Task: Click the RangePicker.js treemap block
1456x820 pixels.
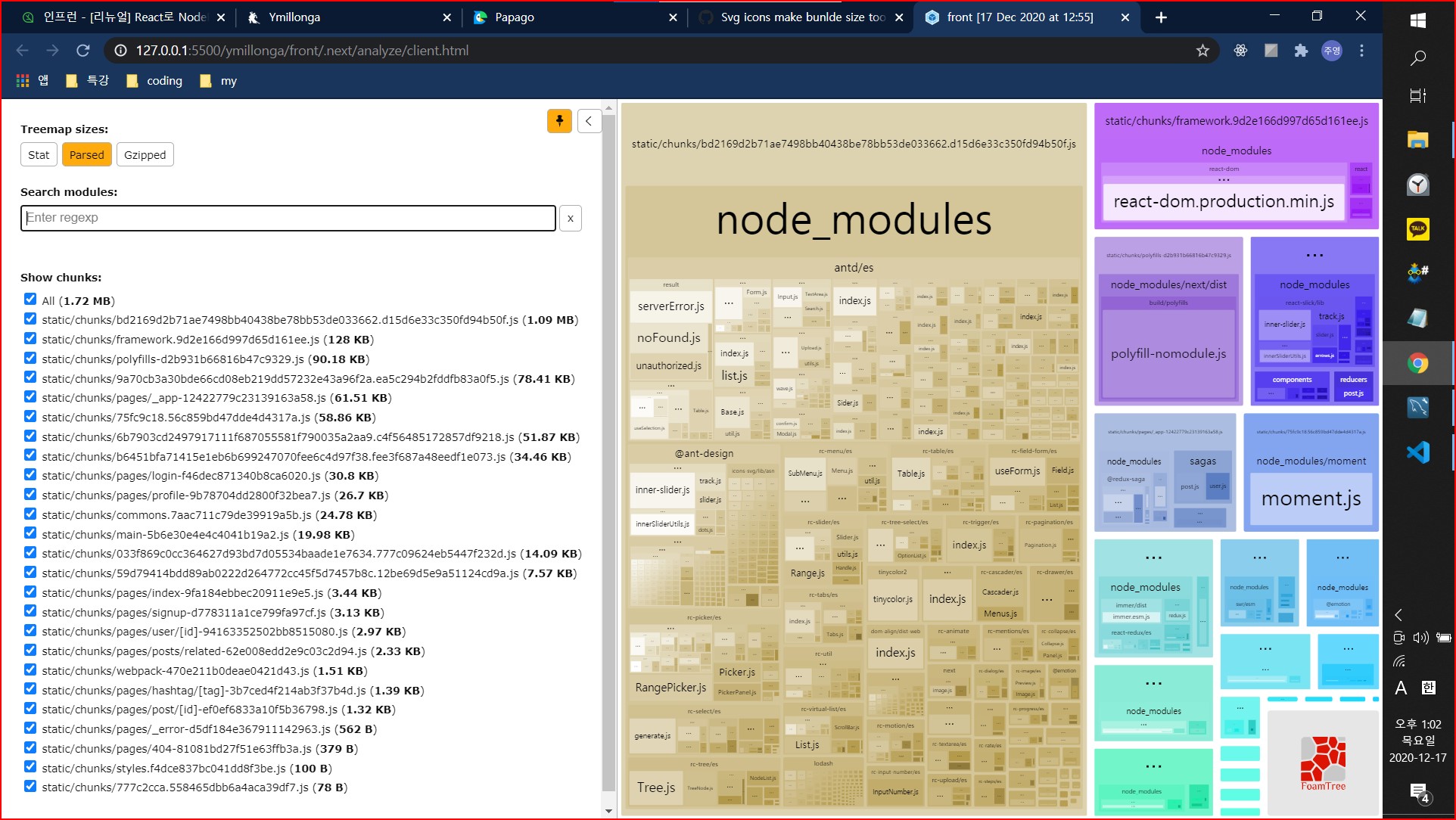Action: tap(670, 688)
